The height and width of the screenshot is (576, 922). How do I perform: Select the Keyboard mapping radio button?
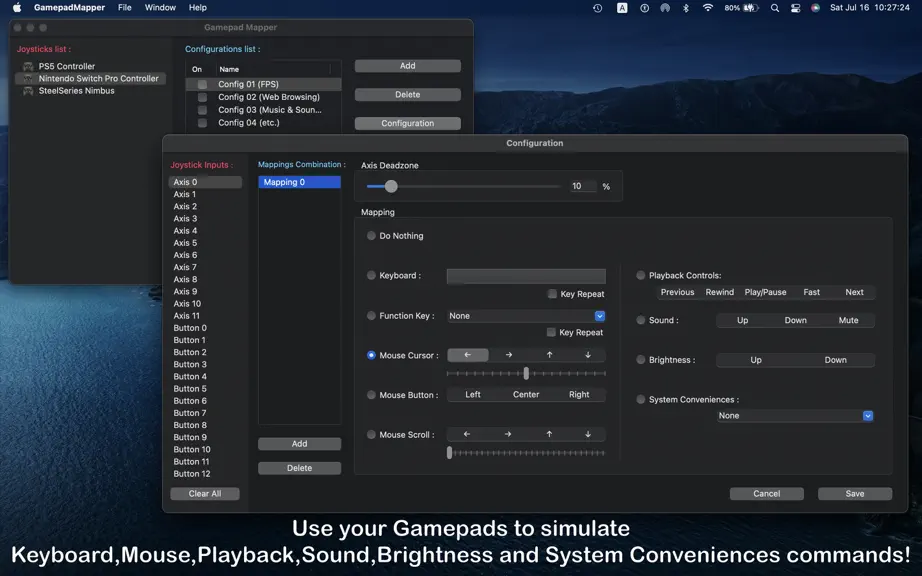[x=371, y=275]
